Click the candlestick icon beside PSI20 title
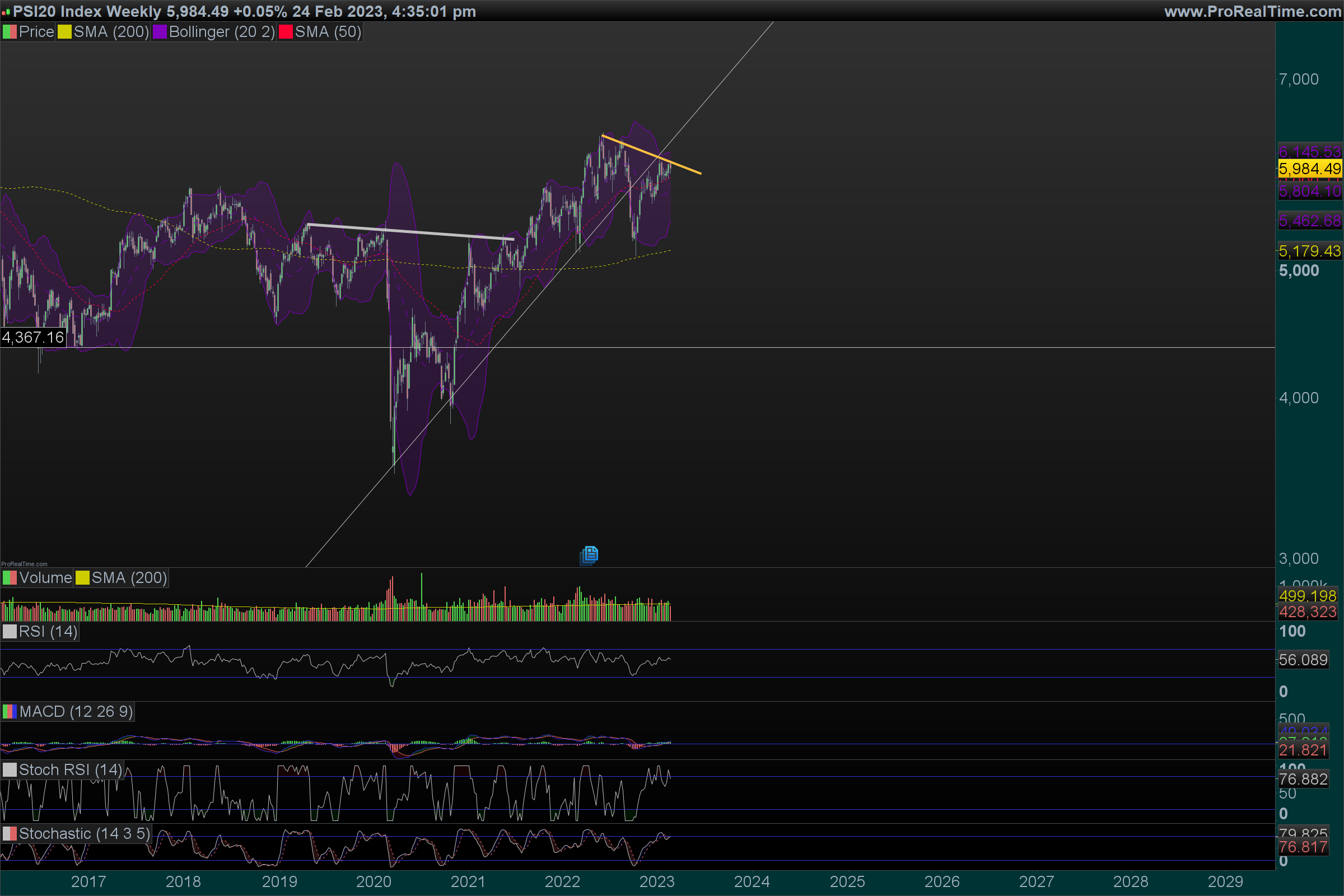This screenshot has height=896, width=1344. point(6,12)
